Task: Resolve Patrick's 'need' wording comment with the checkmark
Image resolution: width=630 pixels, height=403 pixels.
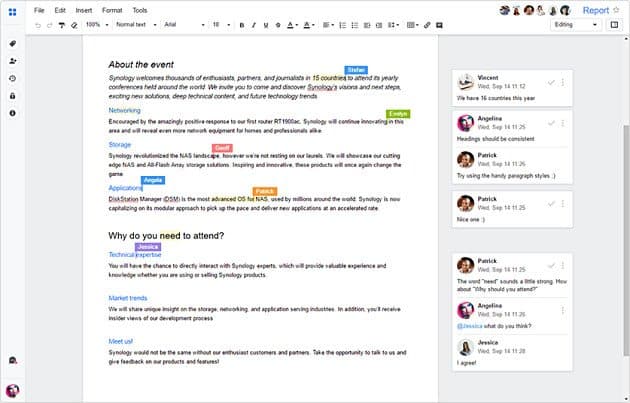Action: coord(551,266)
